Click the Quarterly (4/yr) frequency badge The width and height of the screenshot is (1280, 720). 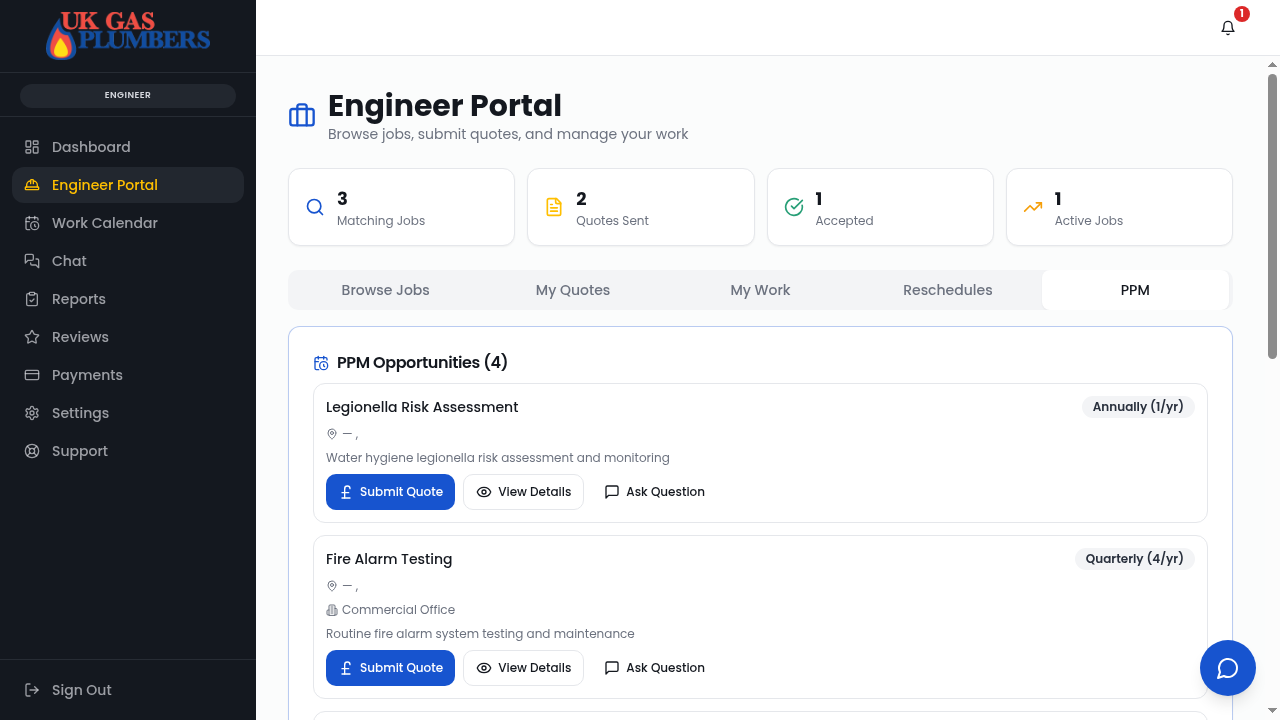point(1134,559)
